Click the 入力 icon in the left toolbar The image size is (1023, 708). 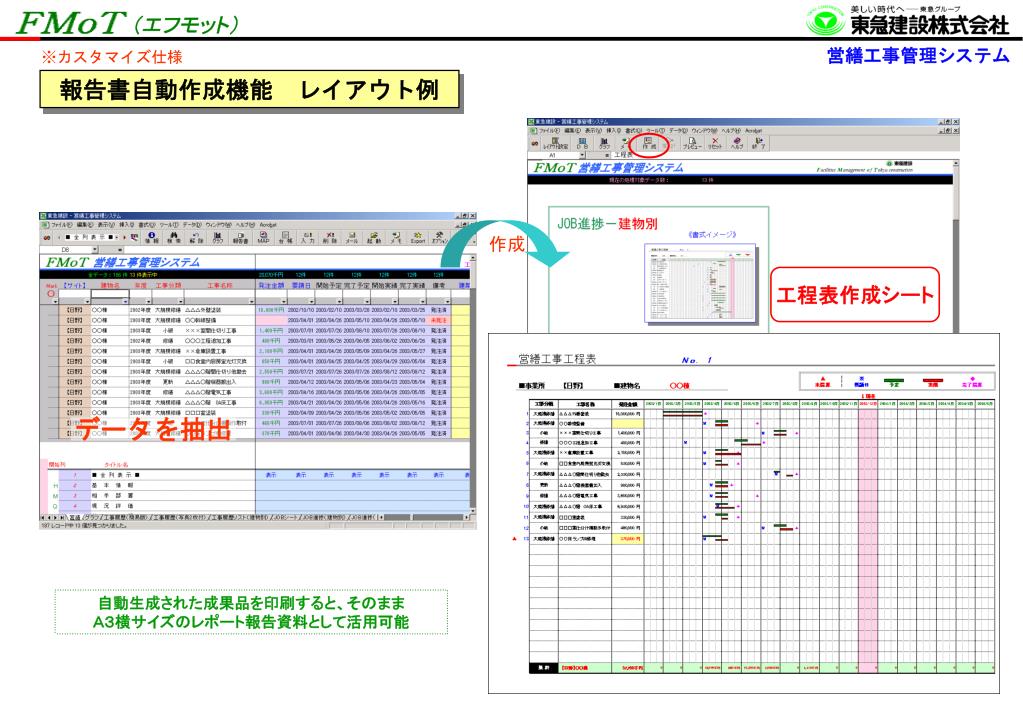click(308, 238)
